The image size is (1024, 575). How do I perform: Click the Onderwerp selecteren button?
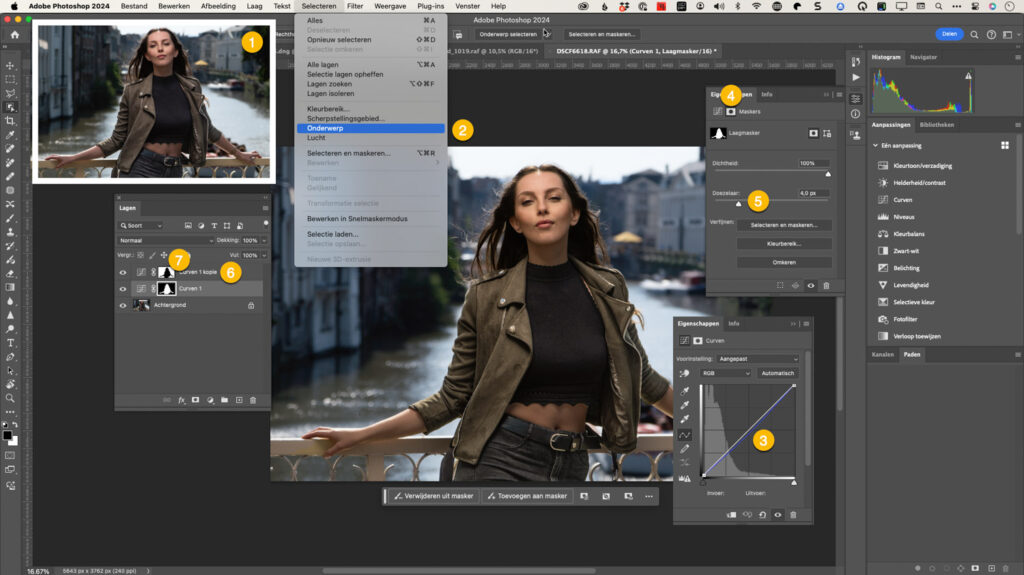point(508,35)
